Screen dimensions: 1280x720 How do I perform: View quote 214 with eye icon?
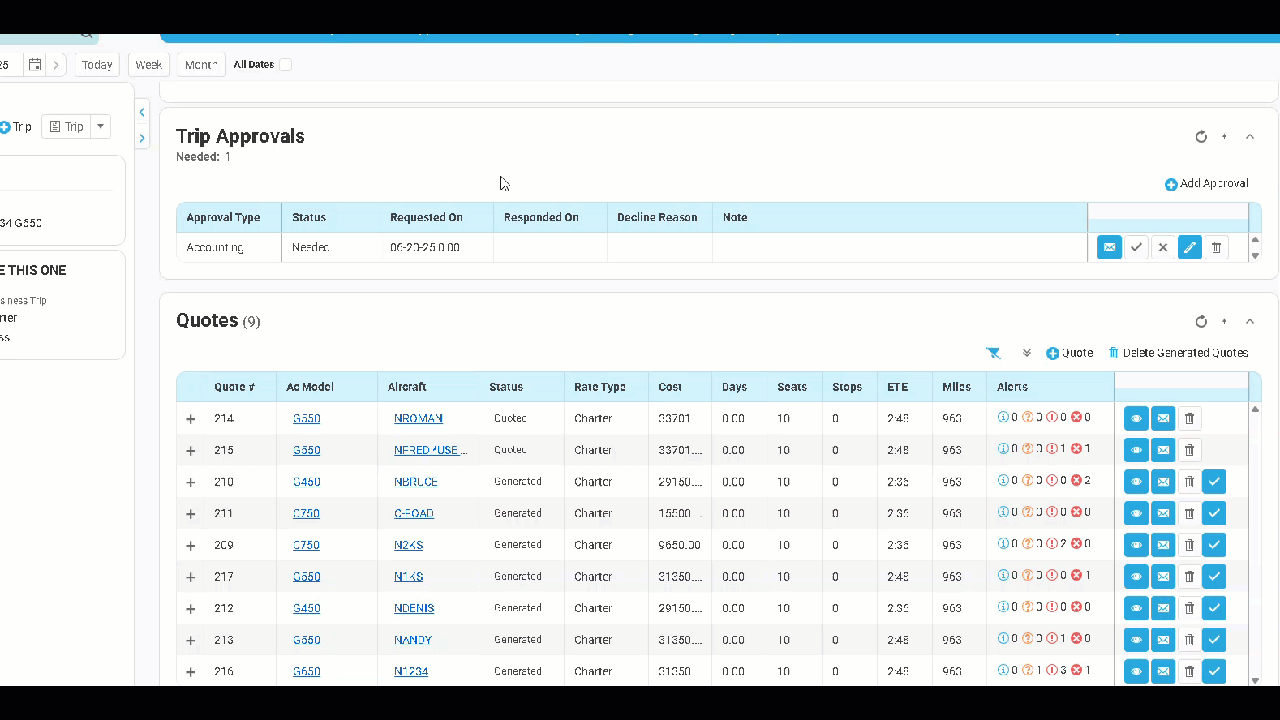click(1136, 418)
